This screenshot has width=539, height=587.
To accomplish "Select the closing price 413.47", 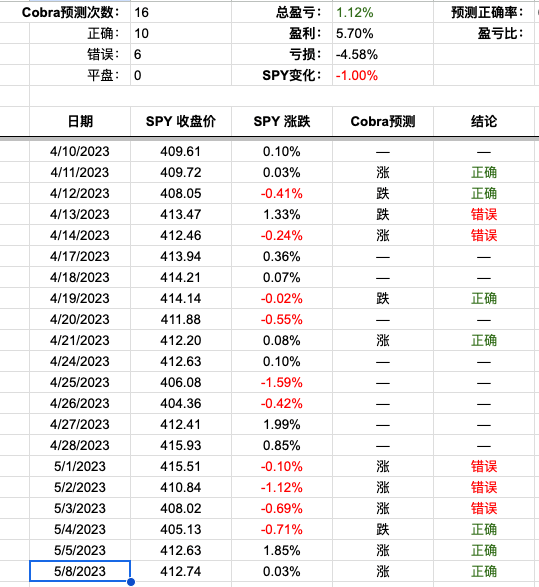I will tap(181, 214).
